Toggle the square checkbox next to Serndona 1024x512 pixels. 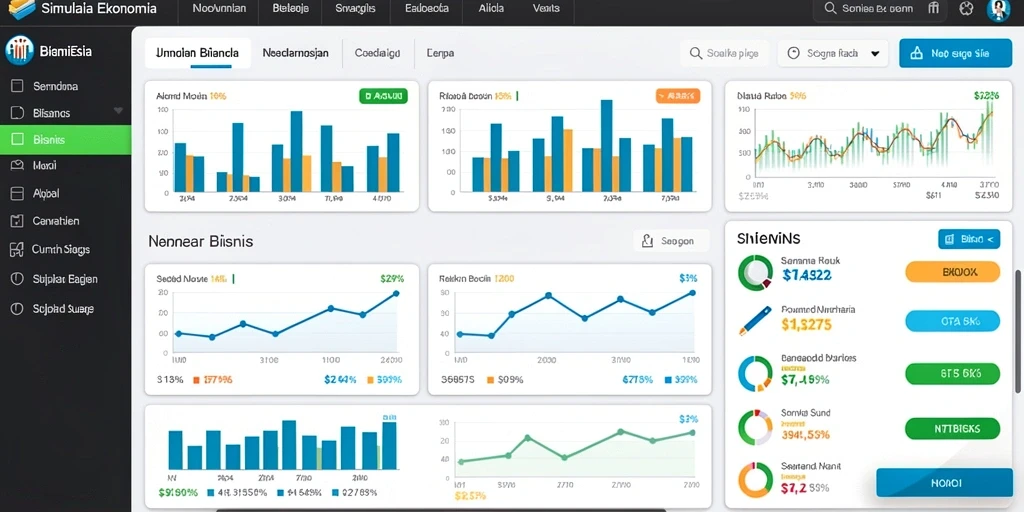pyautogui.click(x=18, y=86)
